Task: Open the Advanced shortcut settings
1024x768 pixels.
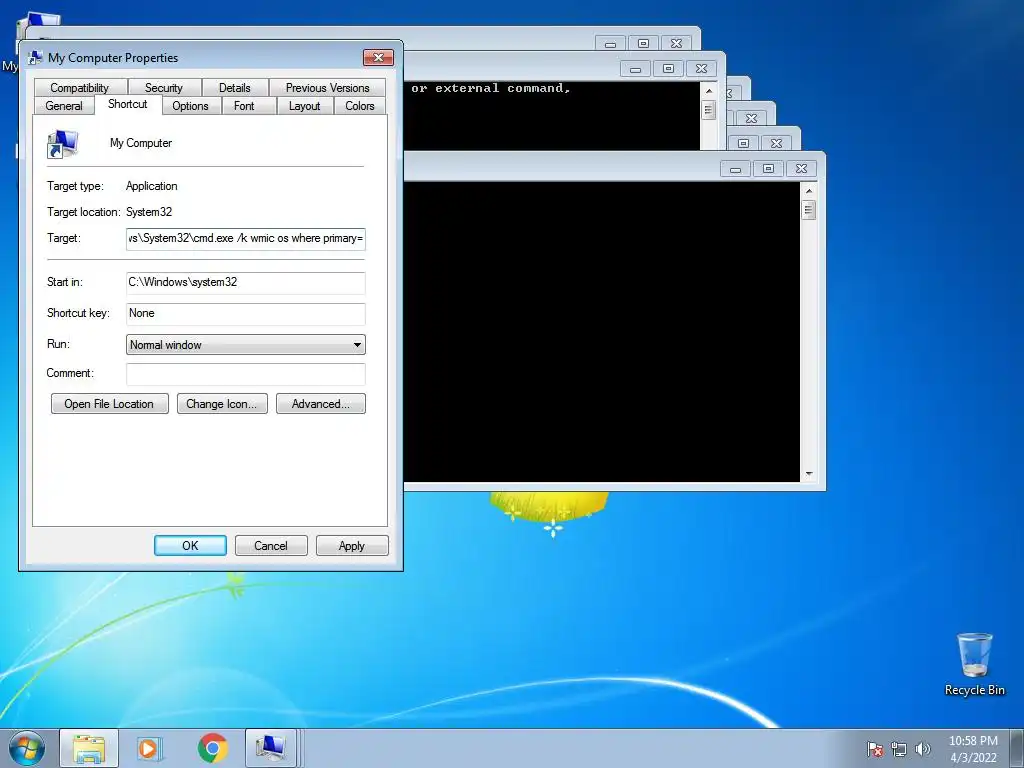Action: click(321, 404)
